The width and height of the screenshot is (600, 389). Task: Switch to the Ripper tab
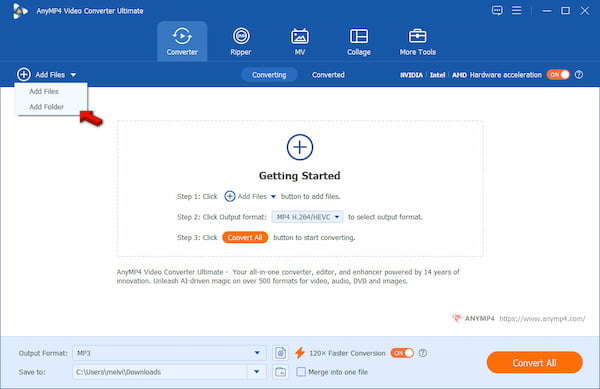click(x=241, y=41)
